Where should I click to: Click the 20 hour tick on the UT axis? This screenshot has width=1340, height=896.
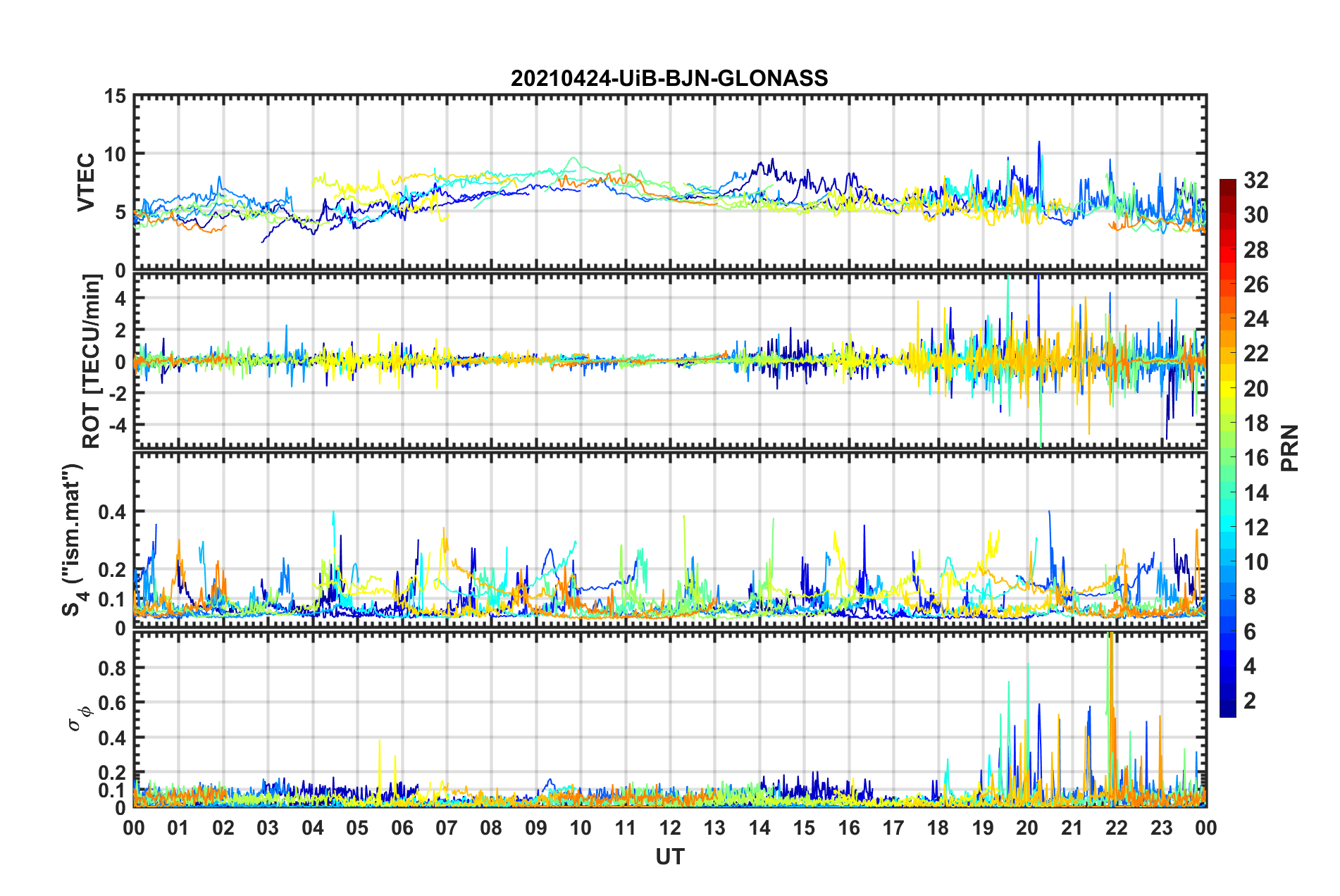(1027, 828)
